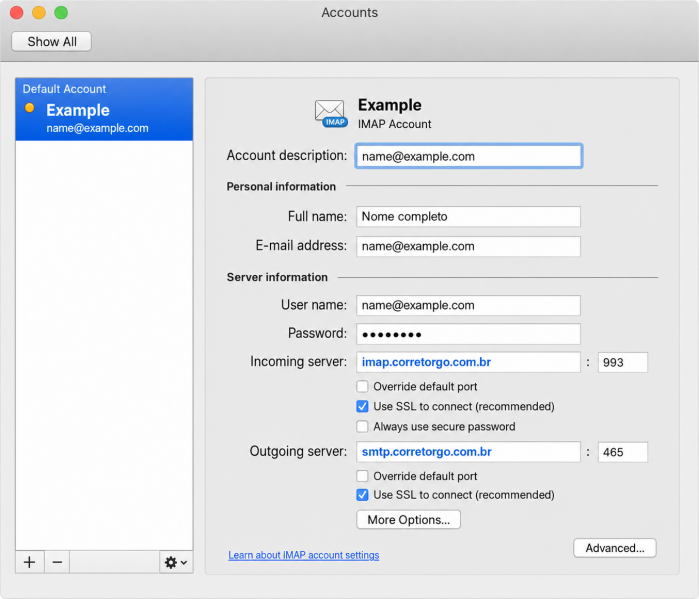Open the gear actions menu
Screen dimensions: 699x599
click(x=176, y=562)
